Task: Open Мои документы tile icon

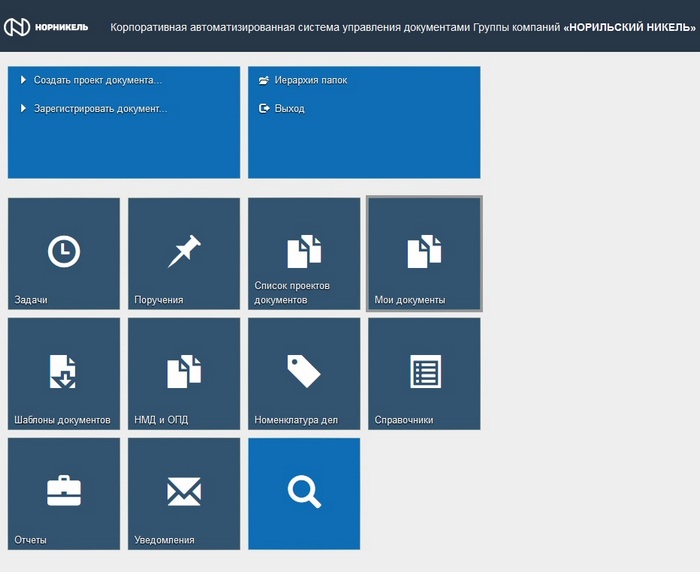Action: [x=424, y=251]
